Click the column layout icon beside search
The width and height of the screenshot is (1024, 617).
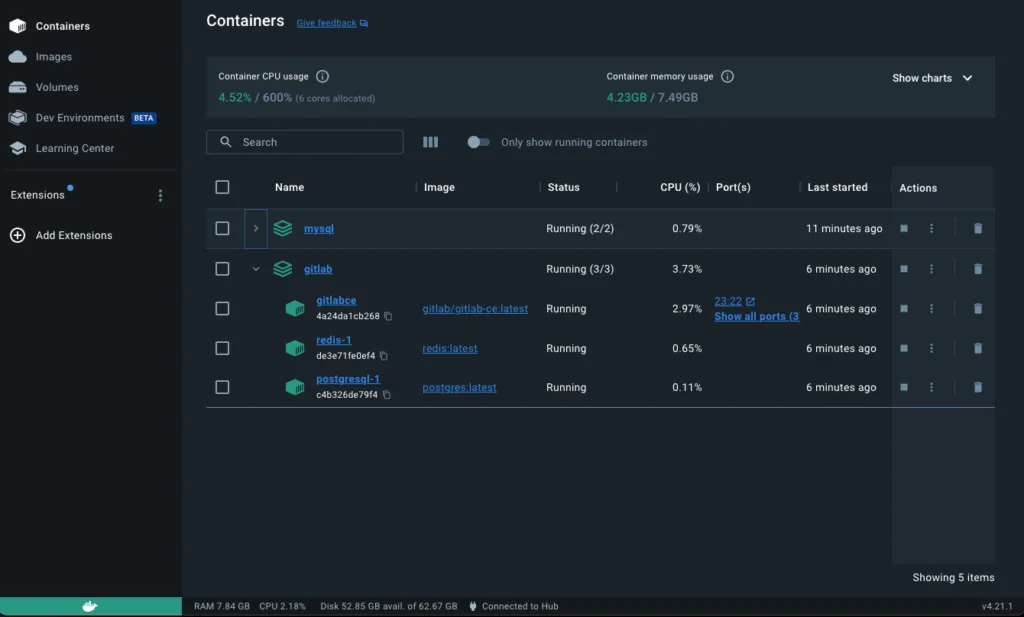pos(430,142)
